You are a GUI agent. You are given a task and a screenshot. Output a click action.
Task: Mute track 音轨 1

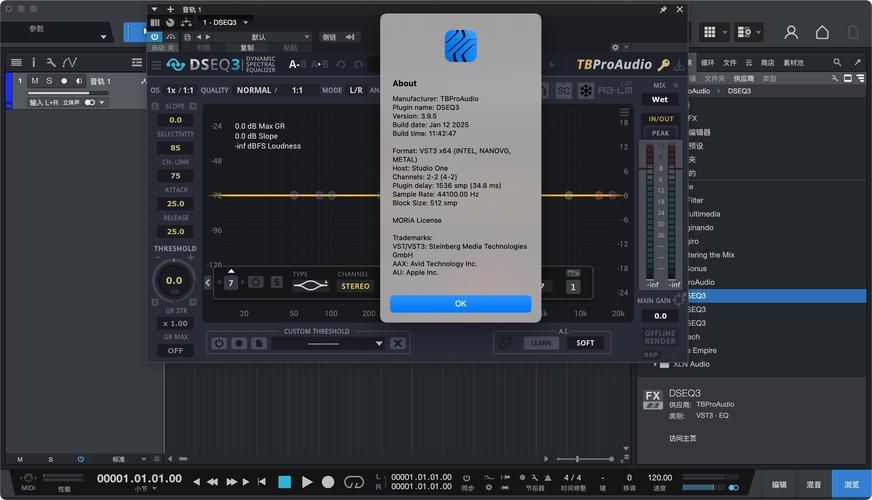click(x=35, y=81)
